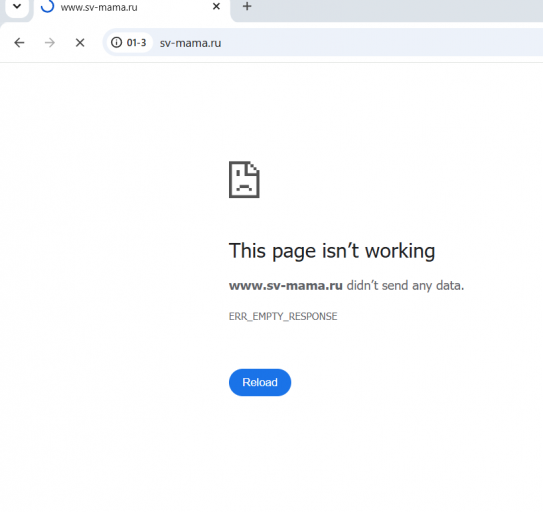The height and width of the screenshot is (512, 543).
Task: Go forward to the next page
Action: pos(50,43)
